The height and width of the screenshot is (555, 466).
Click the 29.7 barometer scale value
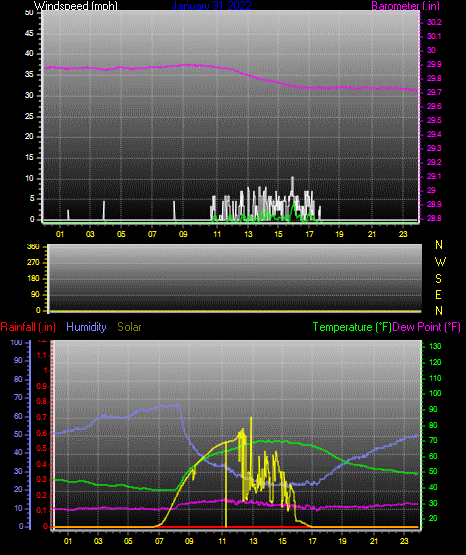pos(434,92)
